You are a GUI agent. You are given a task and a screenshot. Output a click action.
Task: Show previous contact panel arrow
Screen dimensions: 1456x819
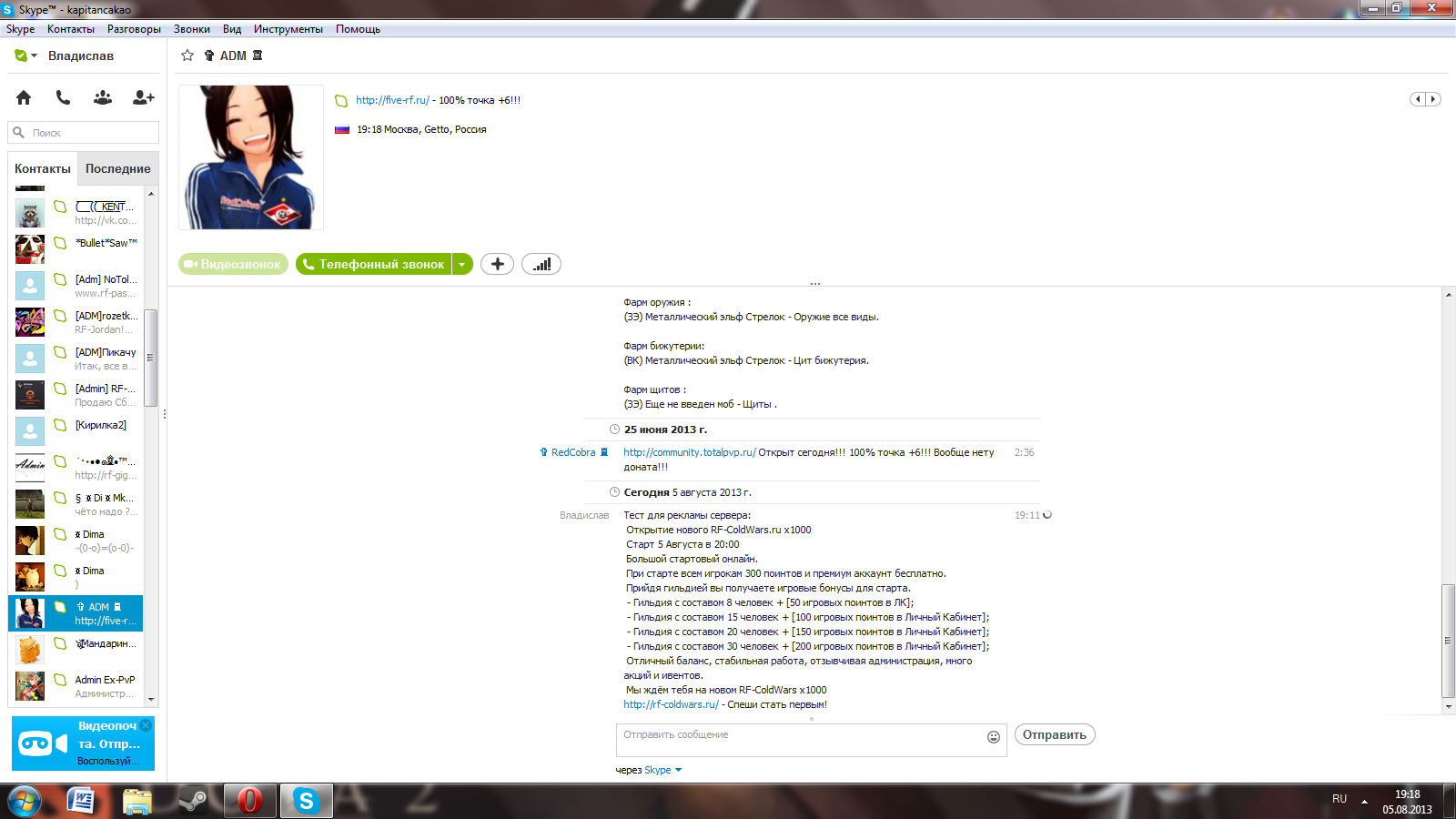click(1418, 99)
